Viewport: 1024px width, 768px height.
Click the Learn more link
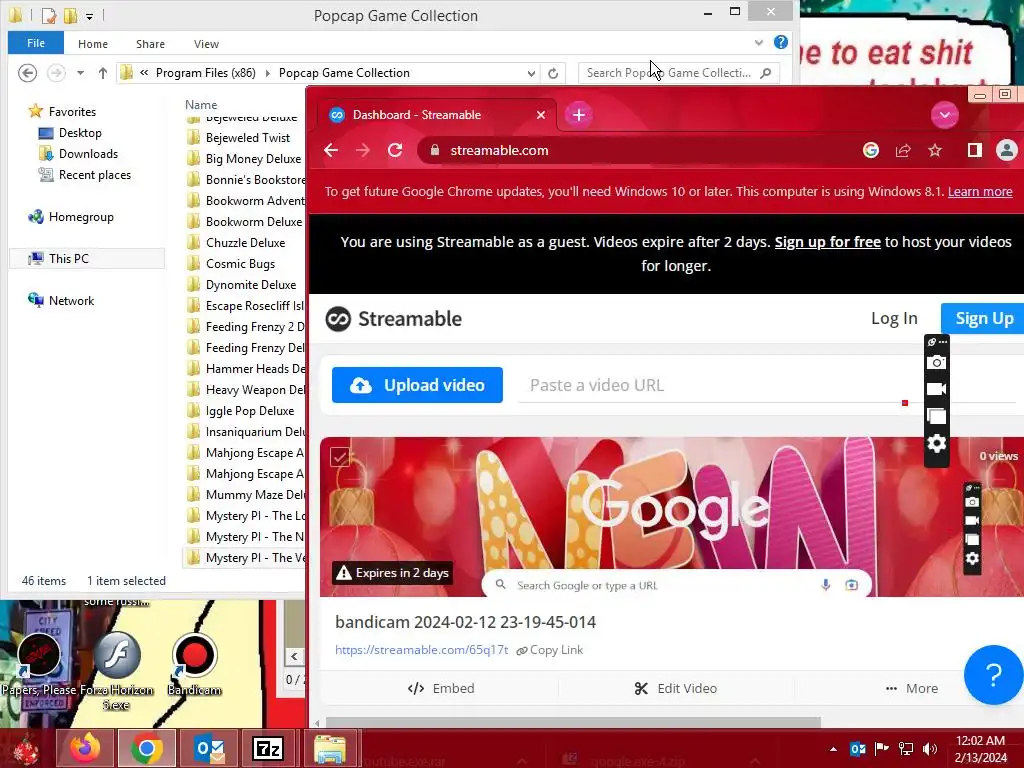(980, 191)
